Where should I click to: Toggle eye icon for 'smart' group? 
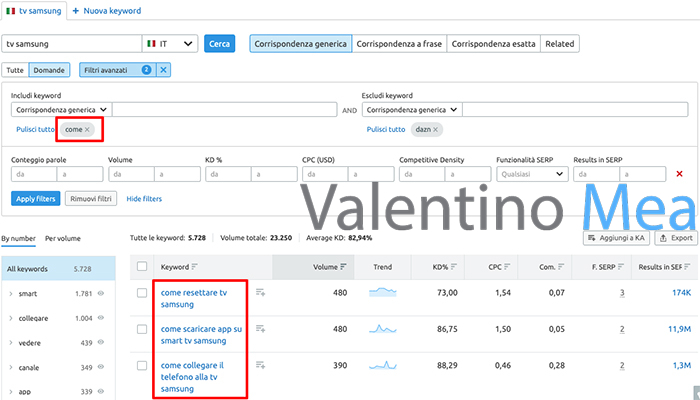pos(101,293)
